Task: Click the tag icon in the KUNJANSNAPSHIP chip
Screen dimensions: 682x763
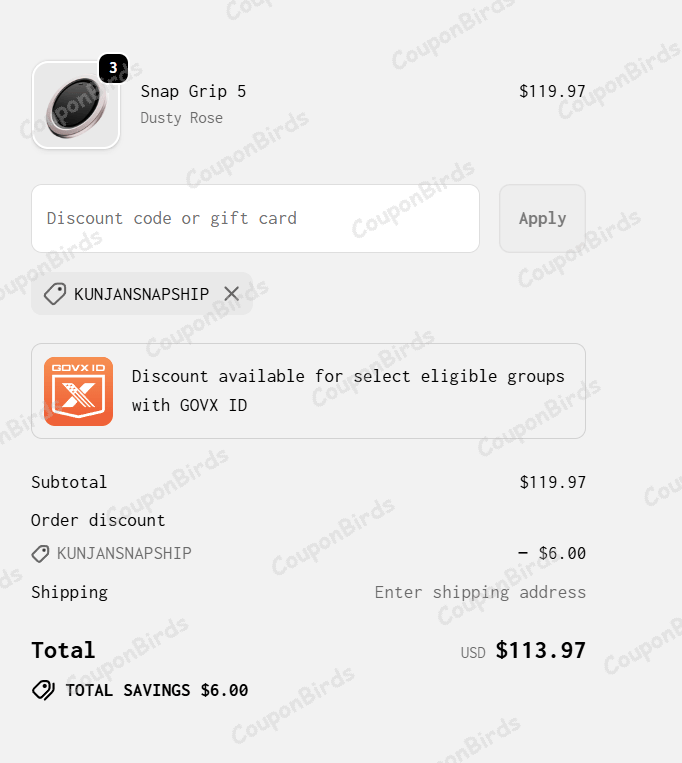Action: [x=56, y=294]
